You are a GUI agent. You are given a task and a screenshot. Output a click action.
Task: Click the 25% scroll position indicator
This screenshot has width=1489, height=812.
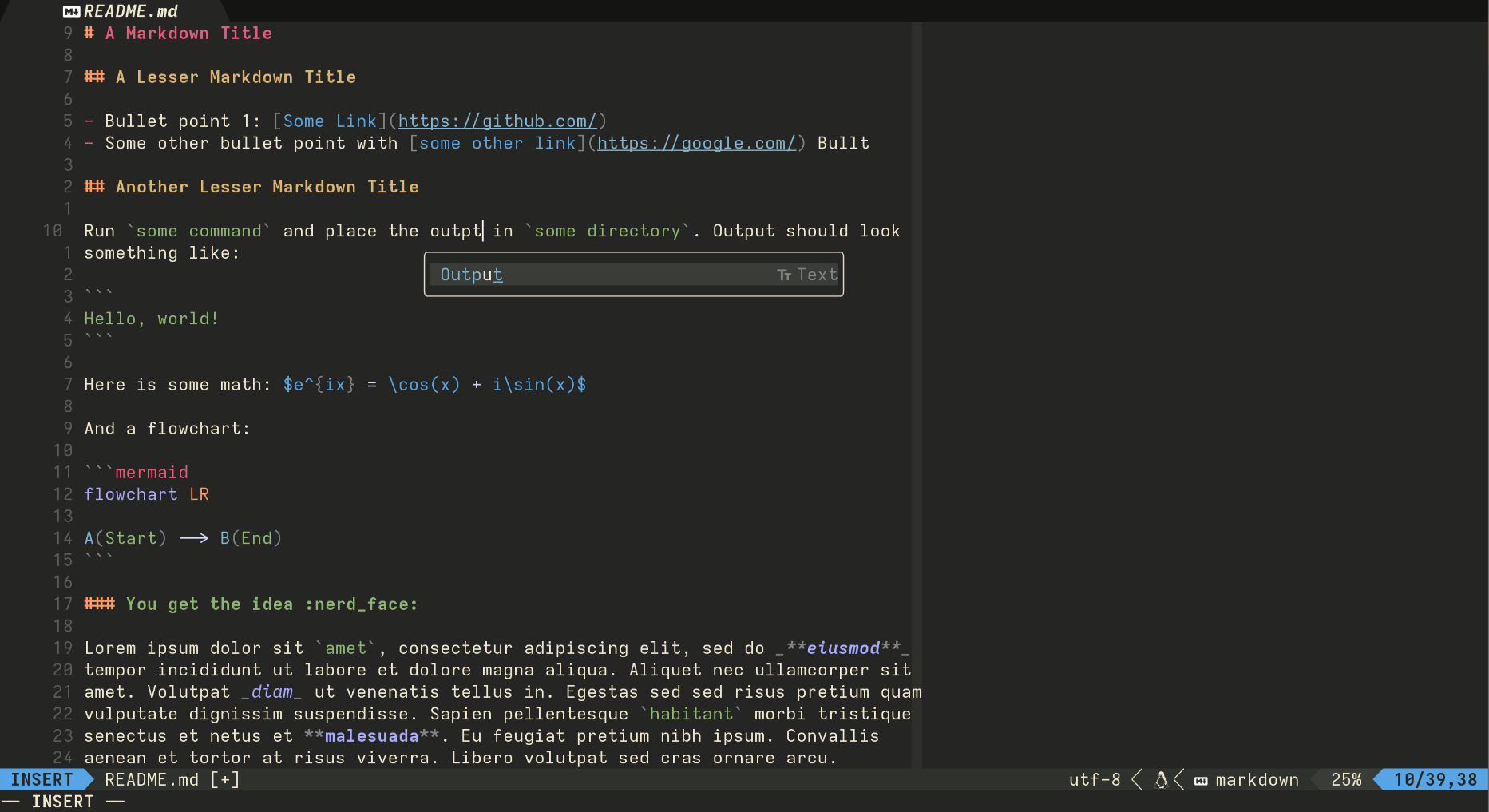(1345, 780)
